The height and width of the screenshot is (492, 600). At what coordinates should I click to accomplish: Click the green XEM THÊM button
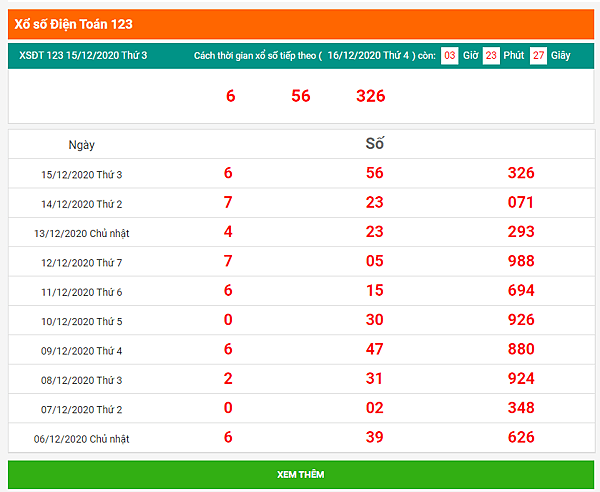point(301,474)
